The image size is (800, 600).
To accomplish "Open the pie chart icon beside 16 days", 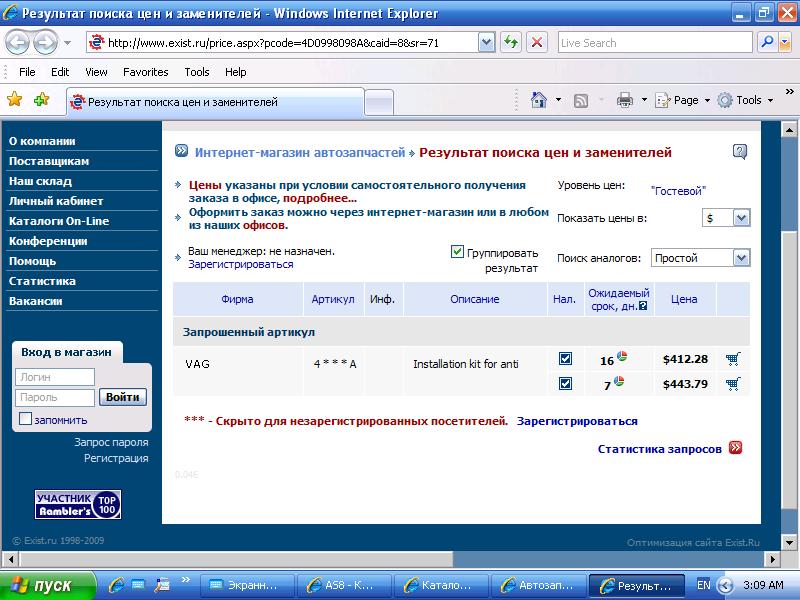I will (x=621, y=357).
